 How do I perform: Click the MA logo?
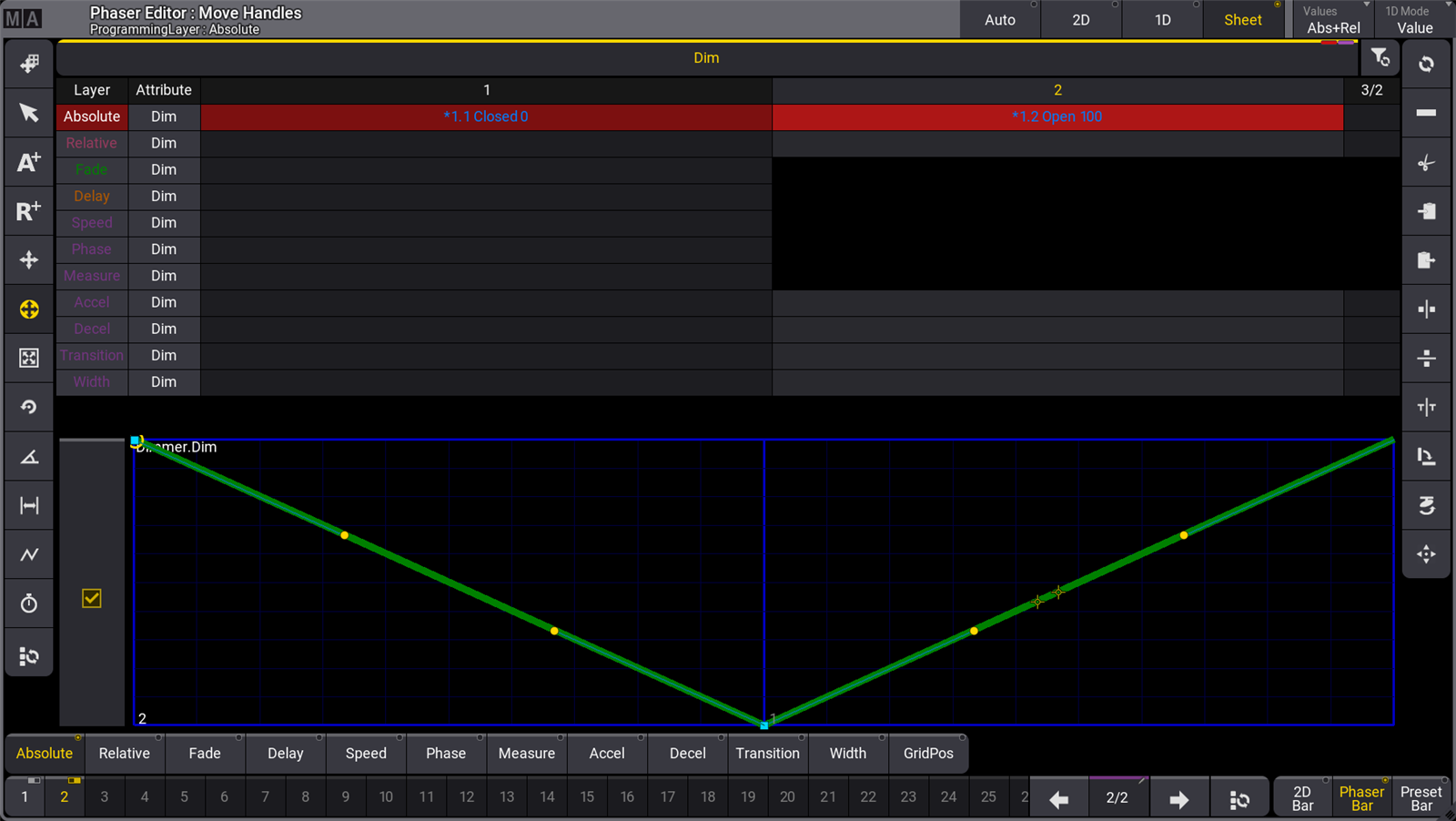tap(23, 19)
